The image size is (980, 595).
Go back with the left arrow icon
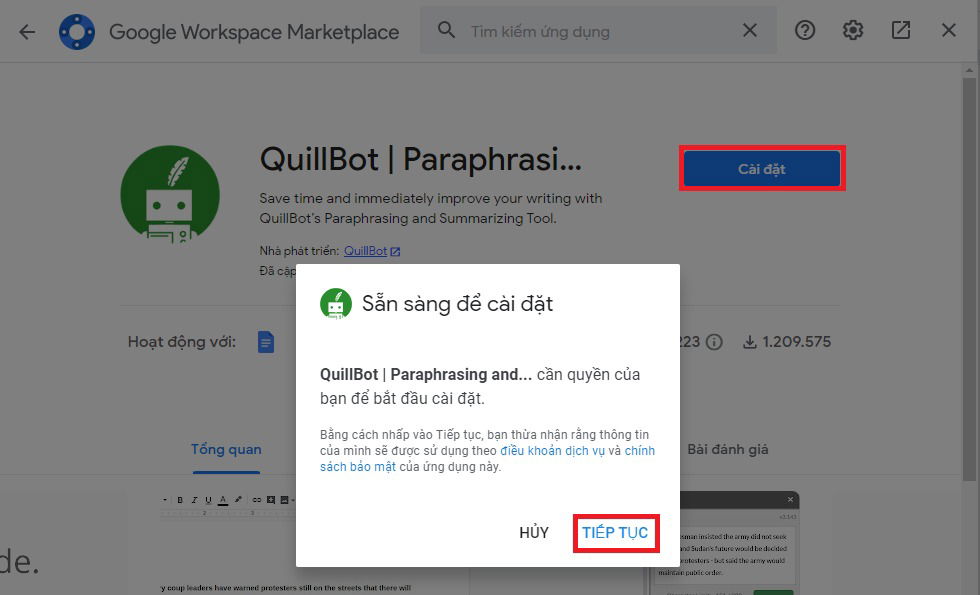point(27,31)
